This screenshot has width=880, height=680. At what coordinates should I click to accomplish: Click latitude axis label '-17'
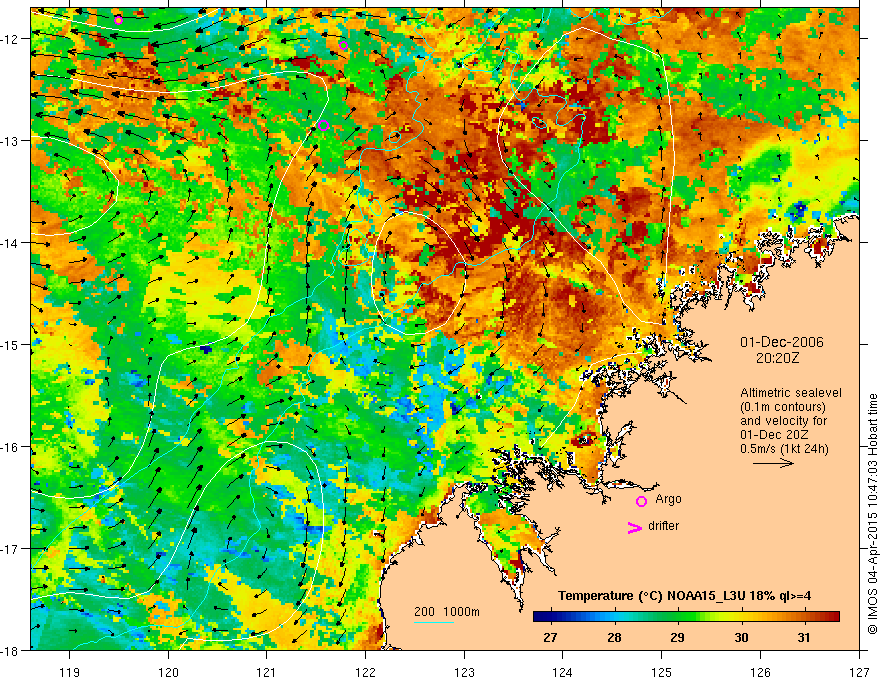tap(10, 548)
